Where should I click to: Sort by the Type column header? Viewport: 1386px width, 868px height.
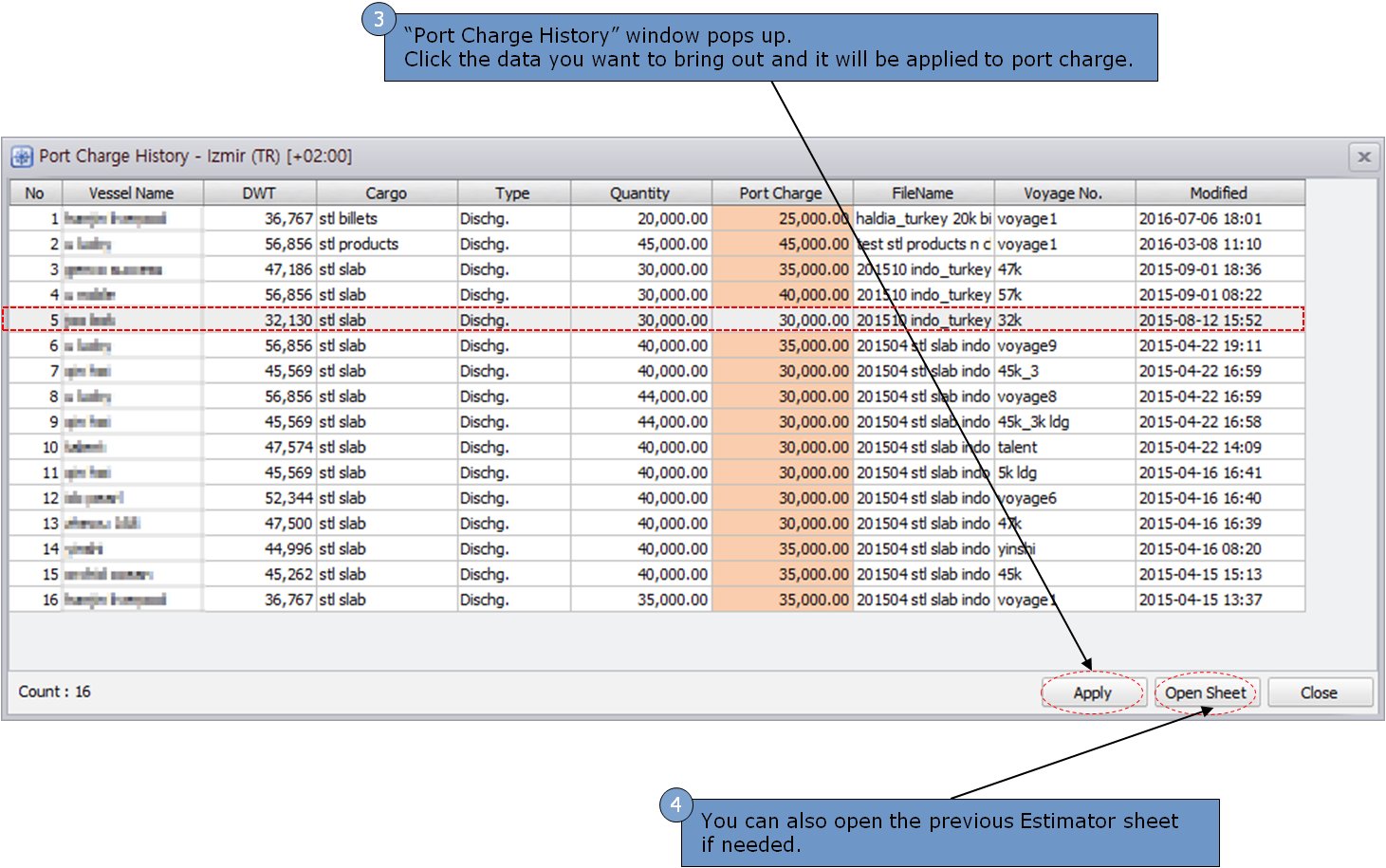(x=512, y=192)
